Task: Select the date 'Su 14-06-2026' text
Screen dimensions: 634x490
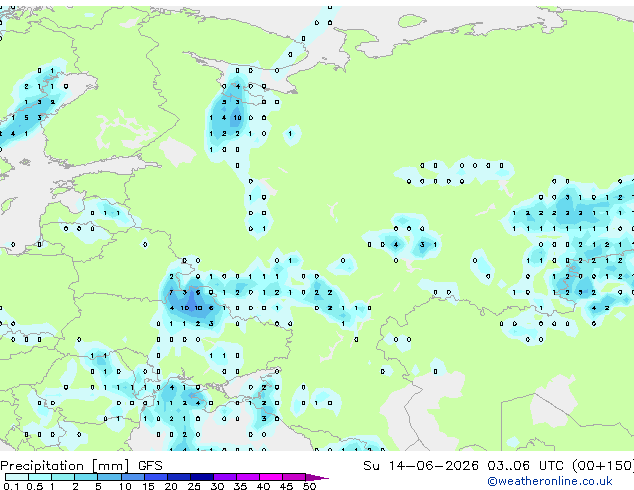Action: pos(421,466)
